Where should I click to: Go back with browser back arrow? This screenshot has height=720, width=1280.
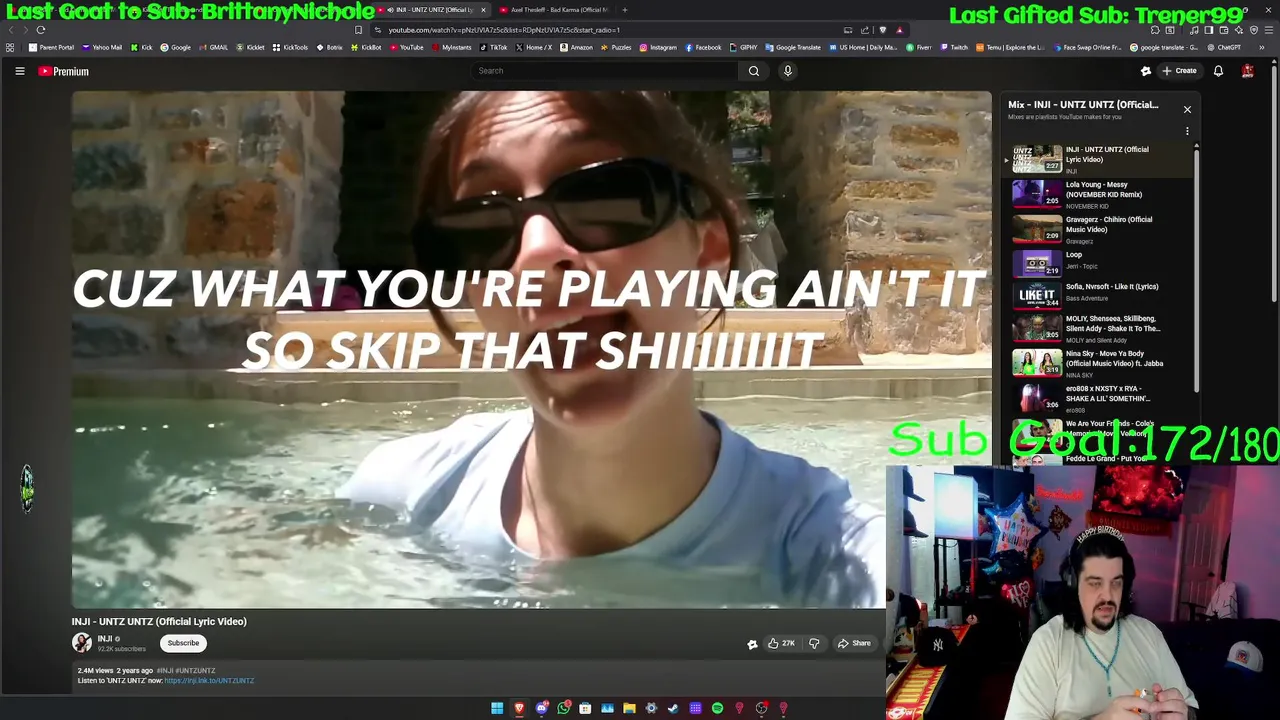12,29
